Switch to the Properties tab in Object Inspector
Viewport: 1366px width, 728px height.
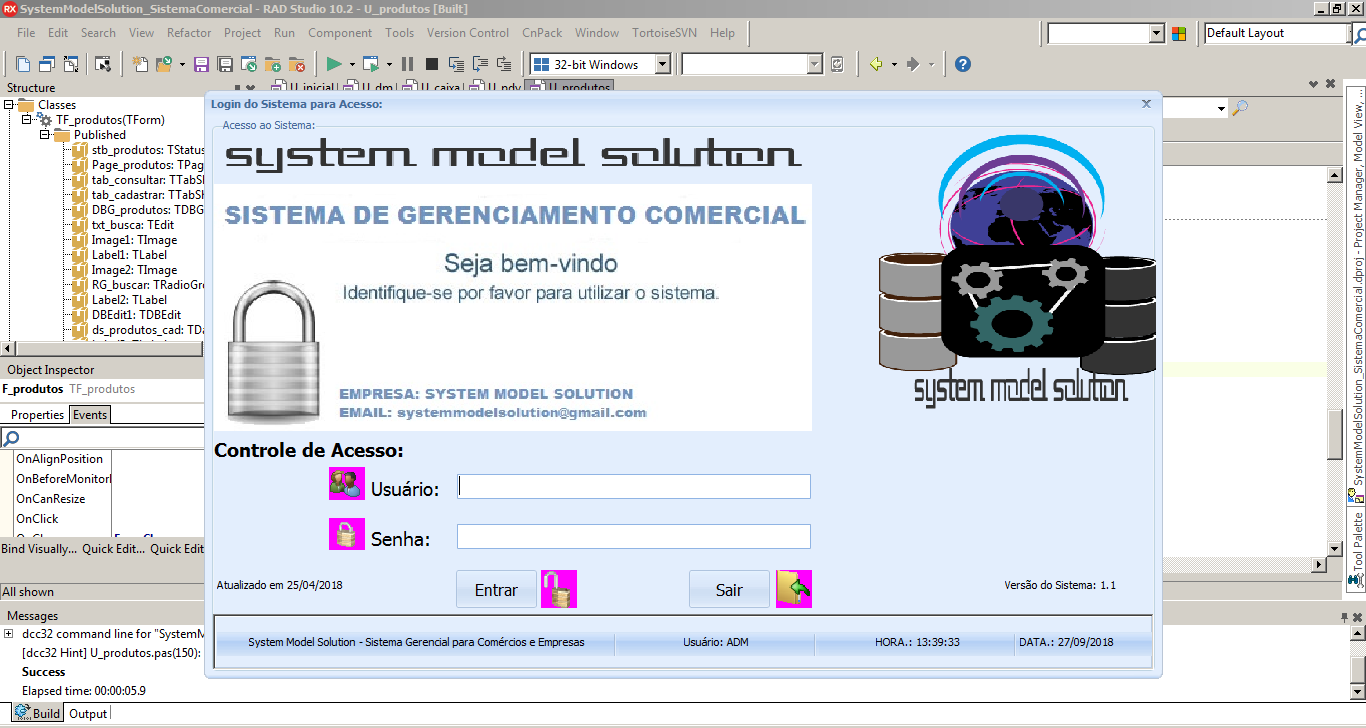(x=37, y=415)
